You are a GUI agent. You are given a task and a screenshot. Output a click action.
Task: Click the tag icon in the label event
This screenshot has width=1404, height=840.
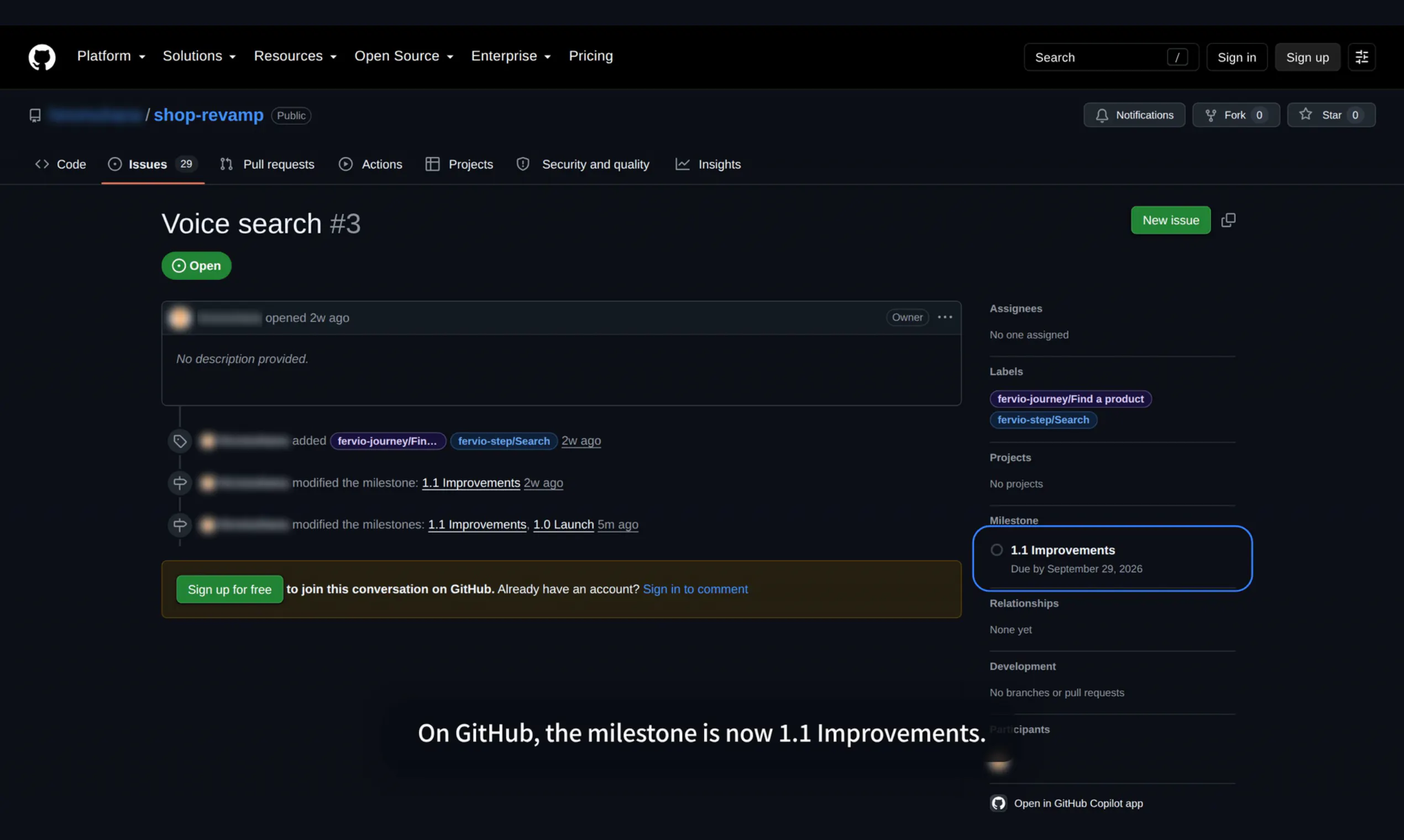coord(180,441)
